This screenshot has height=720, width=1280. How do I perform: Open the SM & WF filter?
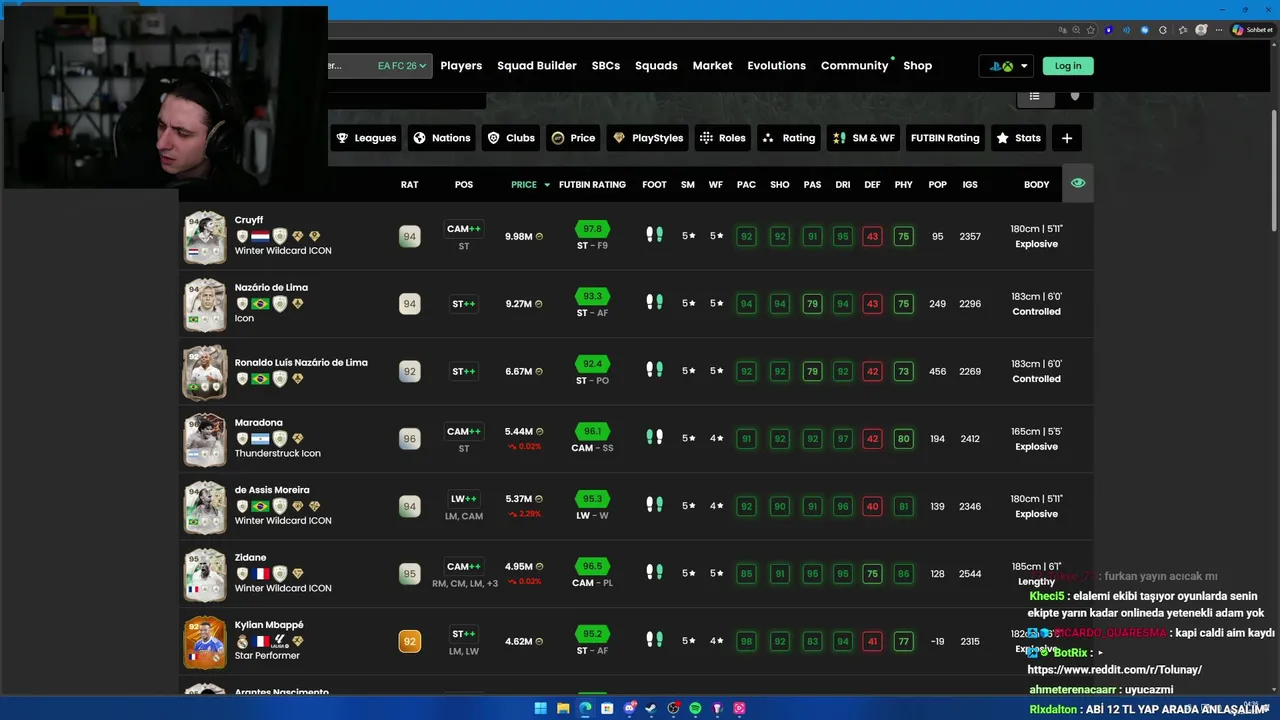click(864, 138)
